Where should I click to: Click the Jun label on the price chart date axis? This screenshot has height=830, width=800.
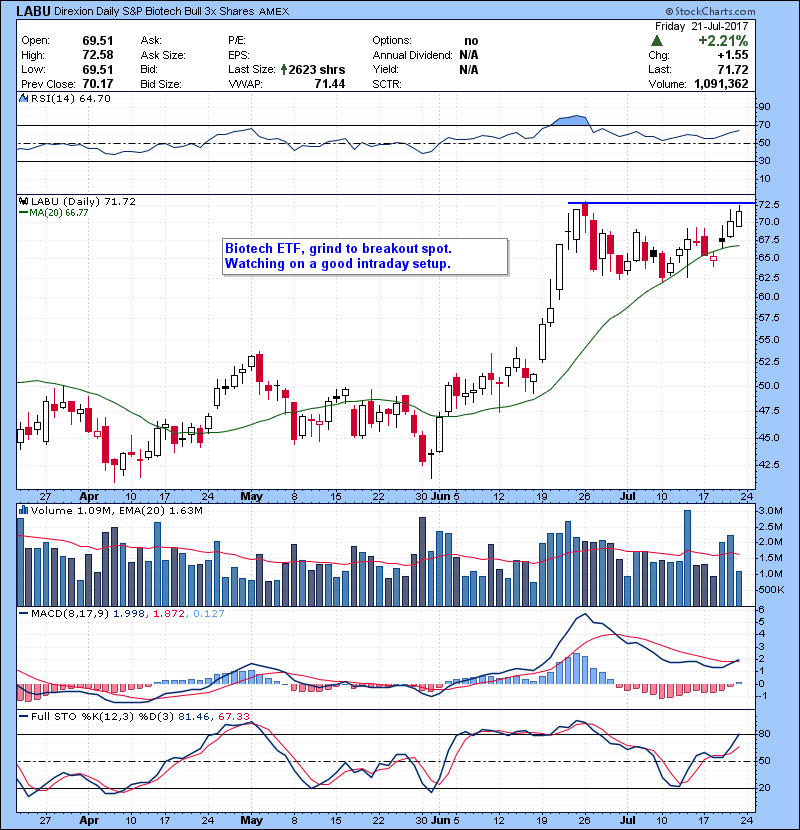click(441, 497)
